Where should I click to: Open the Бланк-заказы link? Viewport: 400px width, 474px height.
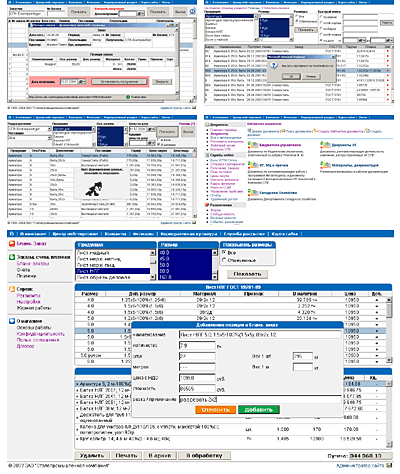(33, 264)
